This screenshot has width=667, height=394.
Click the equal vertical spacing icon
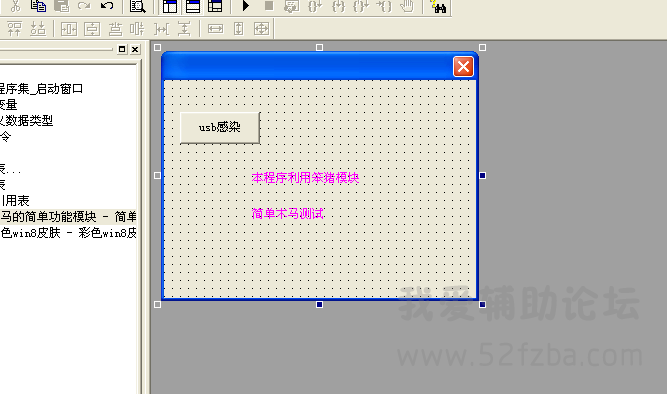click(184, 29)
